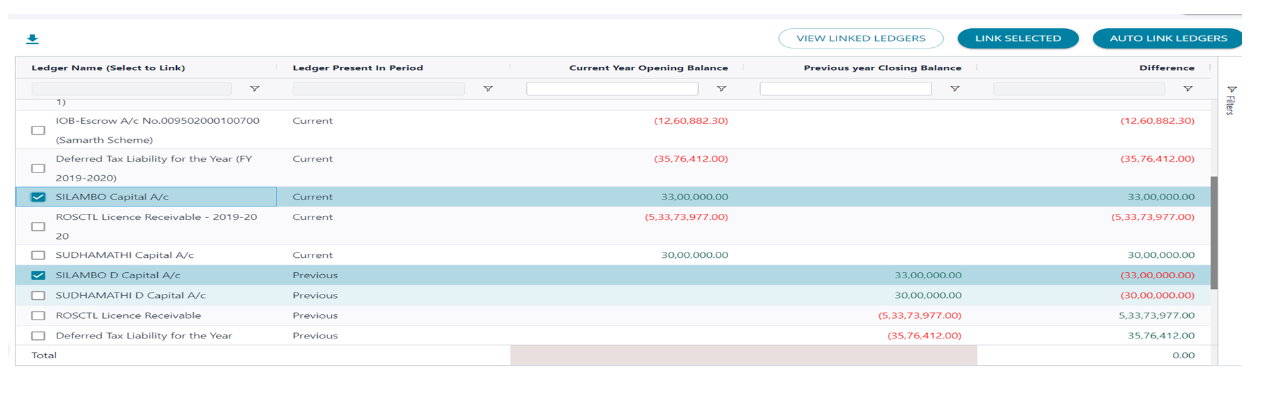Tick checkbox for SUDHAMATHI D Capital A/c
Viewport: 1265px width, 406px height.
pyautogui.click(x=38, y=295)
